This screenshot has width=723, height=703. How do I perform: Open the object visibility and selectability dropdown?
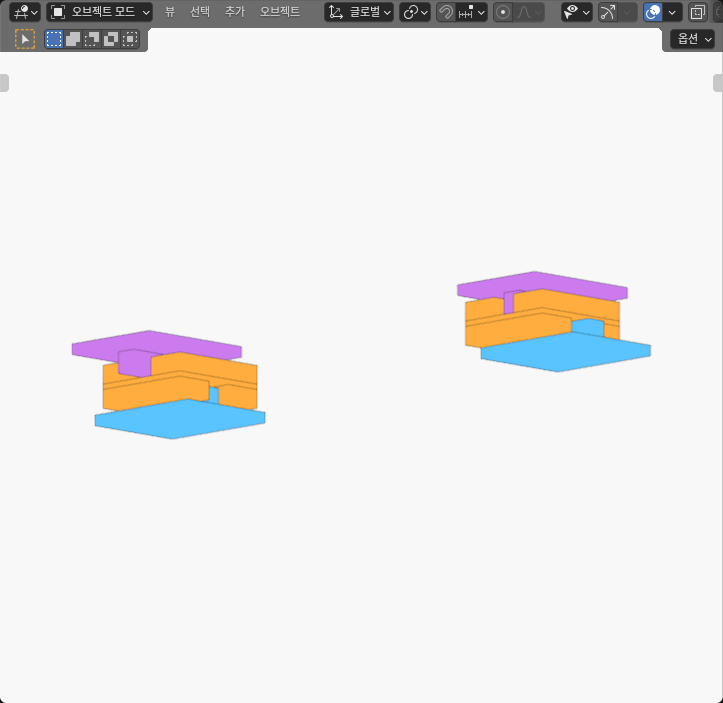click(x=577, y=12)
